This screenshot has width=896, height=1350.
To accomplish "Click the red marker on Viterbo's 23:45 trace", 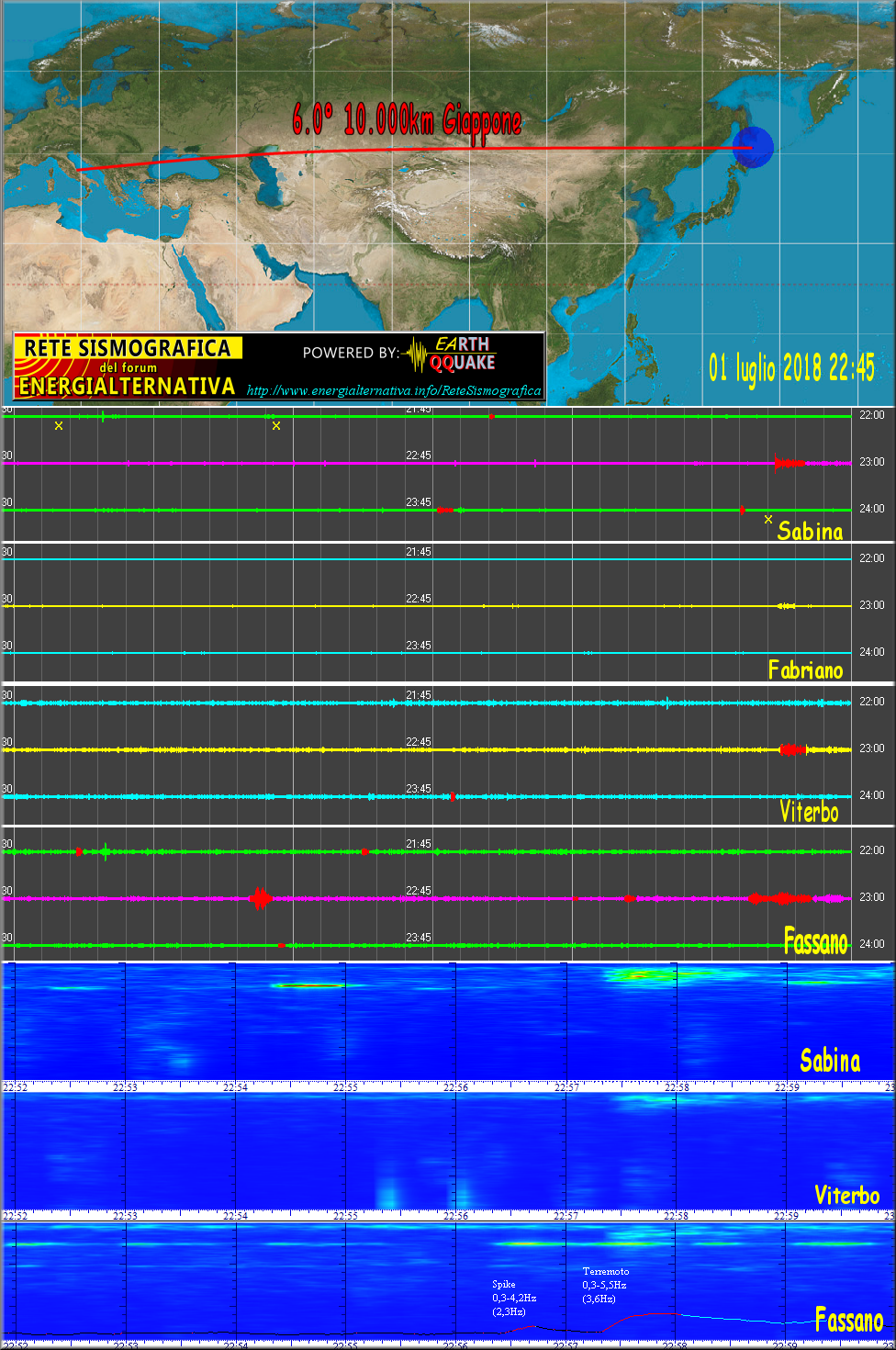I will [453, 796].
